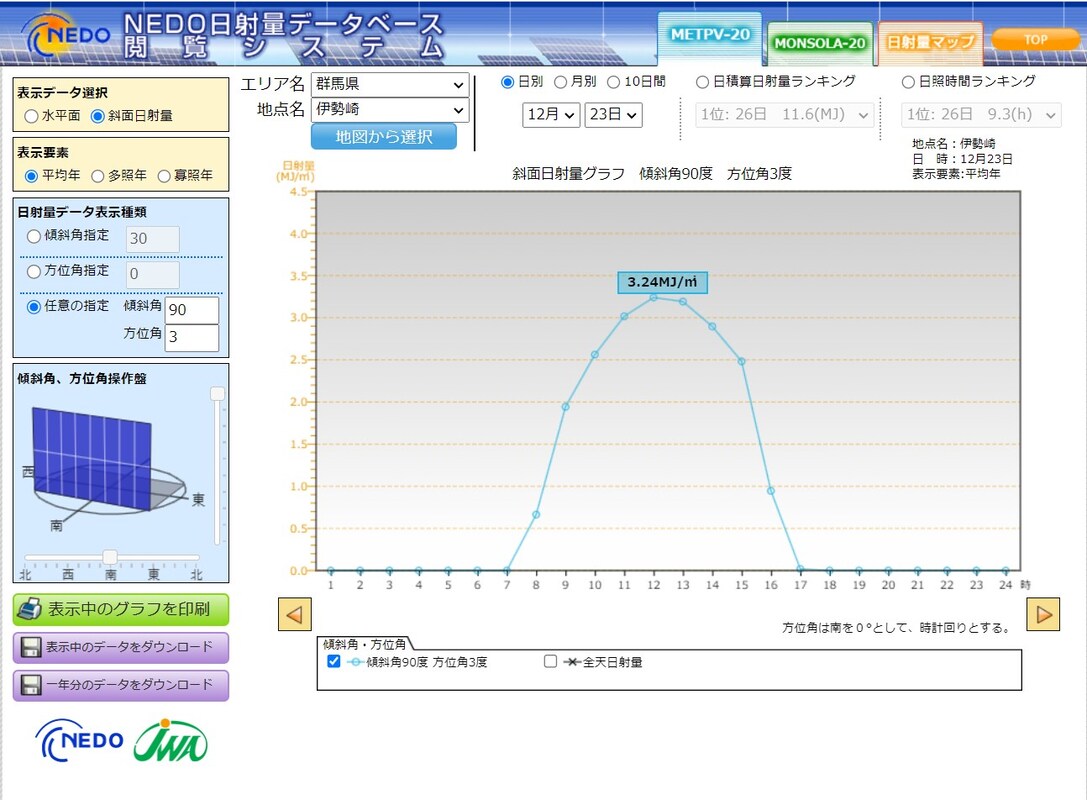Choose the 寡照年 display element

point(164,176)
